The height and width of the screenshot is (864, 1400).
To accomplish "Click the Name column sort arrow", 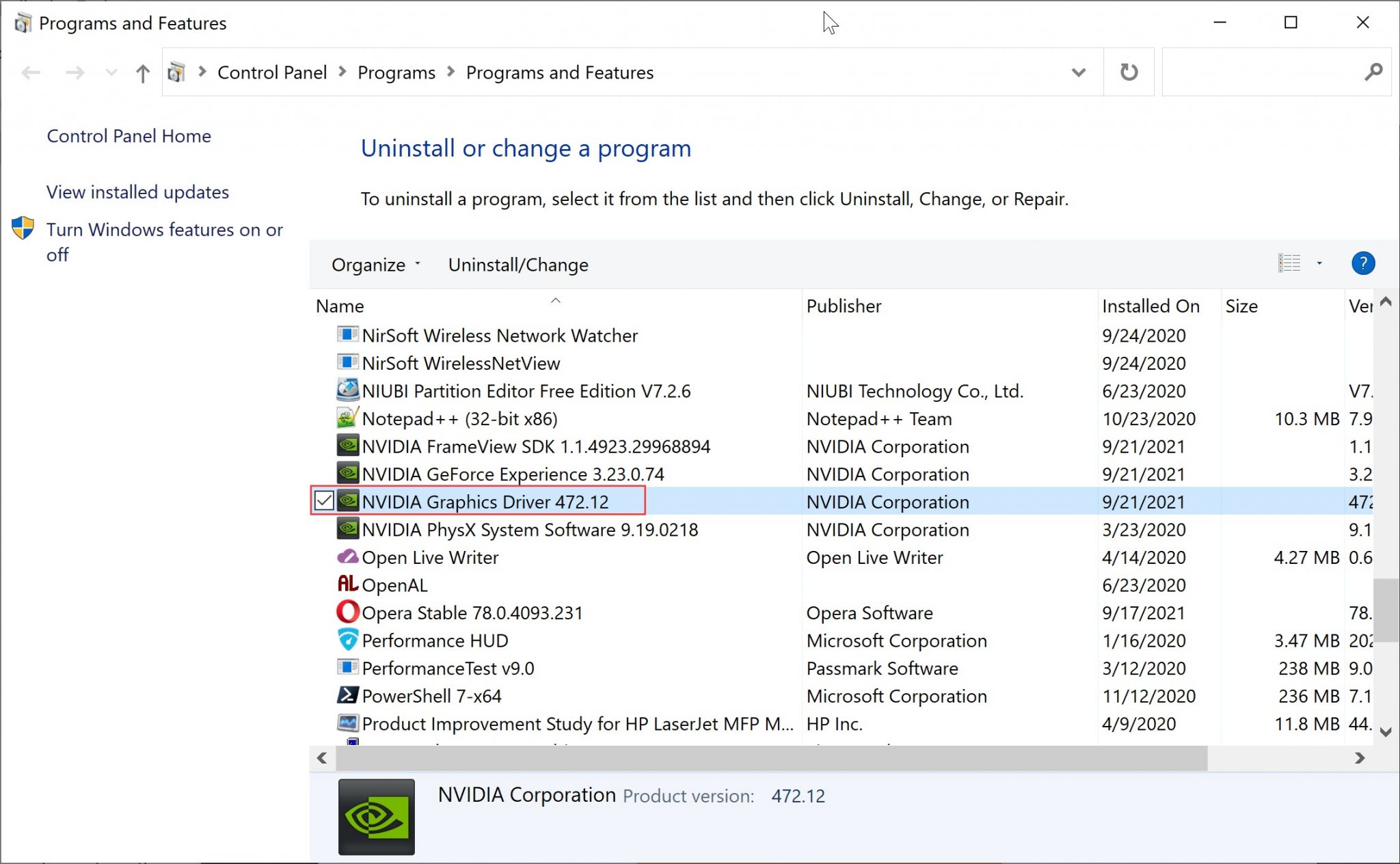I will click(556, 300).
